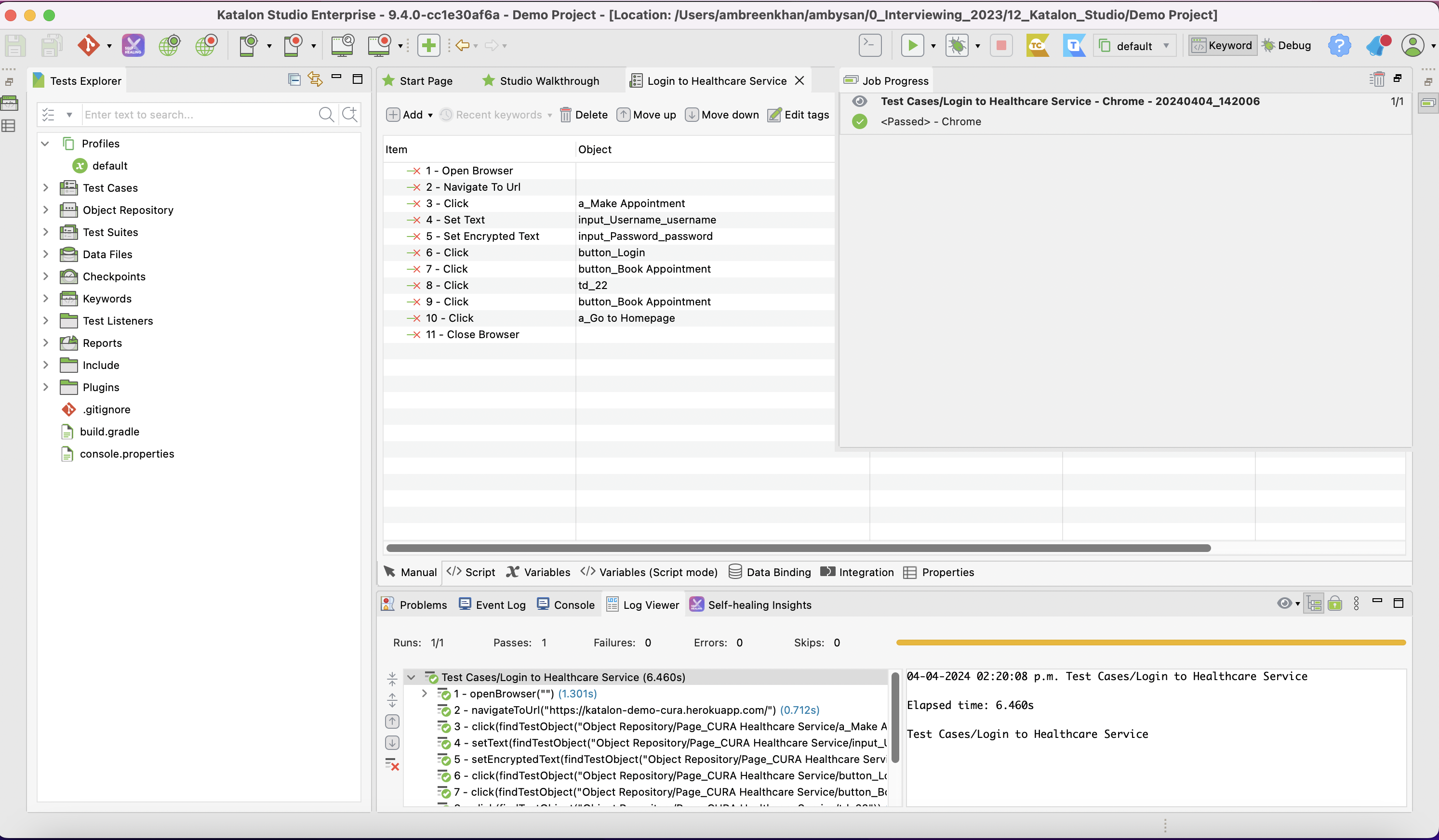Click the expand-all arrows icon in Log Viewer
This screenshot has height=840, width=1439.
coord(392,700)
